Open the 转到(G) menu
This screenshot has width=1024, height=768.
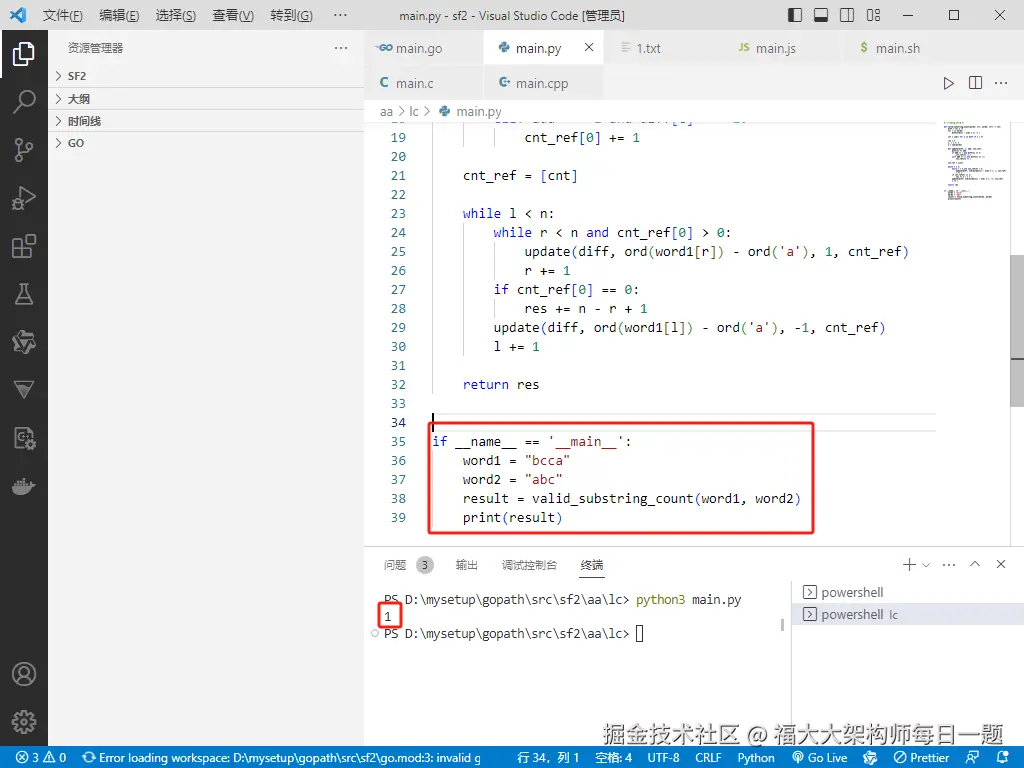[291, 15]
